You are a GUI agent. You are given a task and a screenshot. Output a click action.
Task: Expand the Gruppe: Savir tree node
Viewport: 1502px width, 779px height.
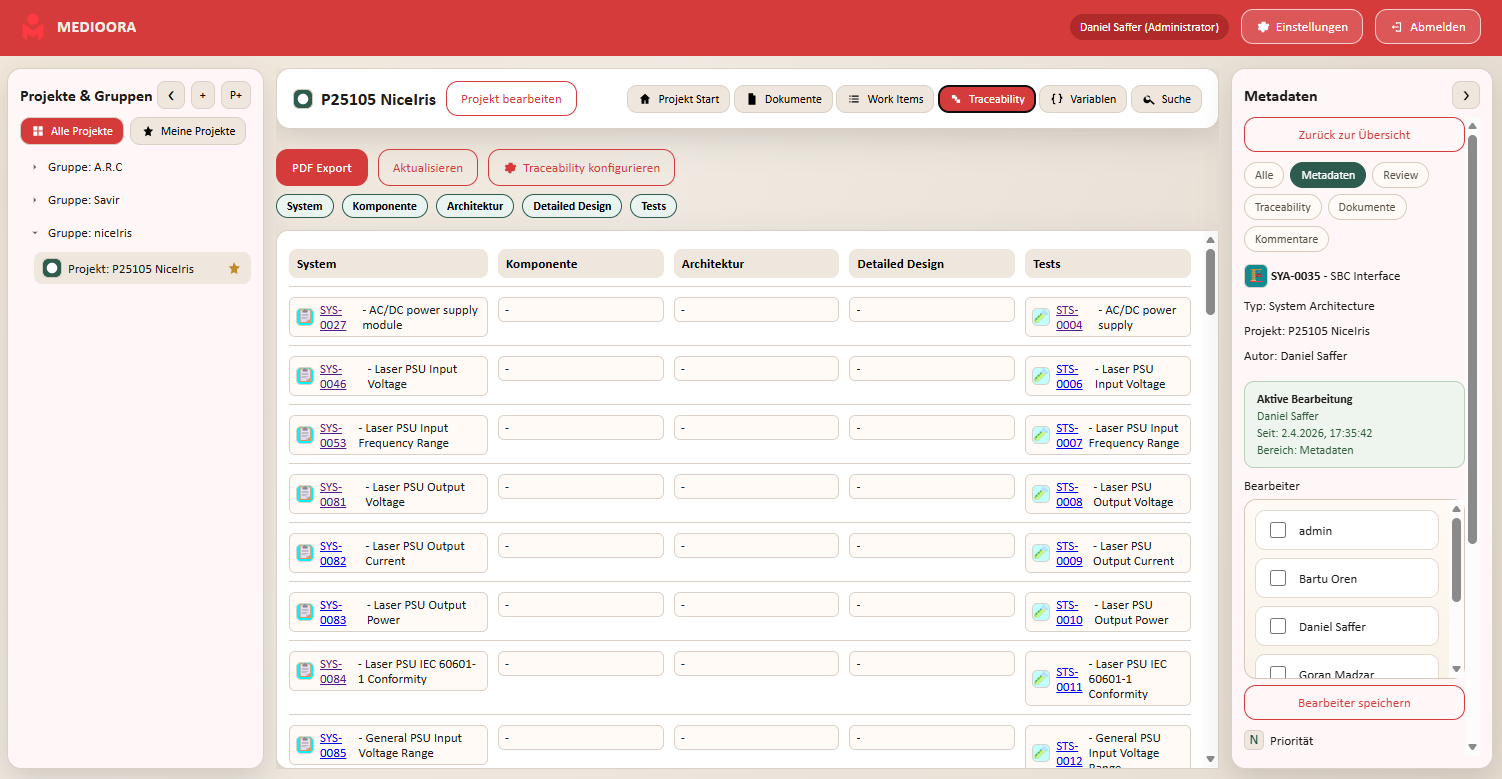pyautogui.click(x=35, y=200)
